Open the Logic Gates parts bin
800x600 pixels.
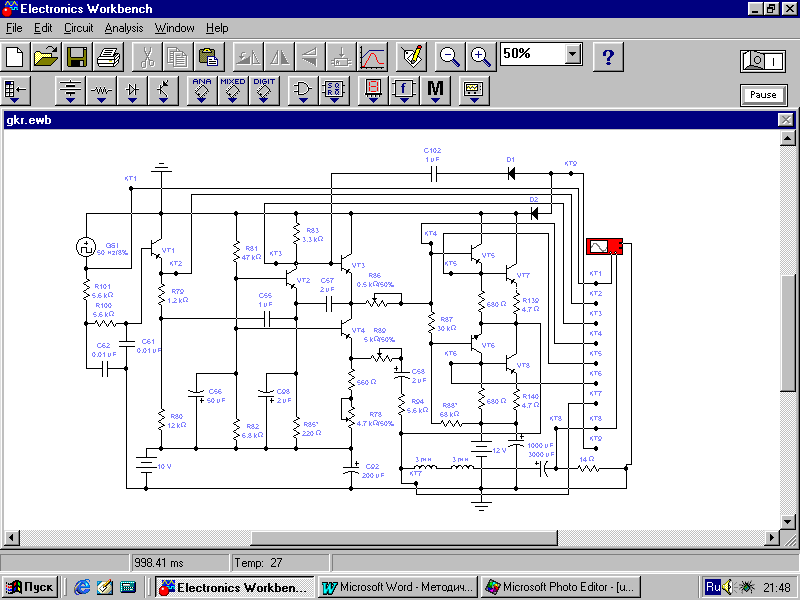303,91
